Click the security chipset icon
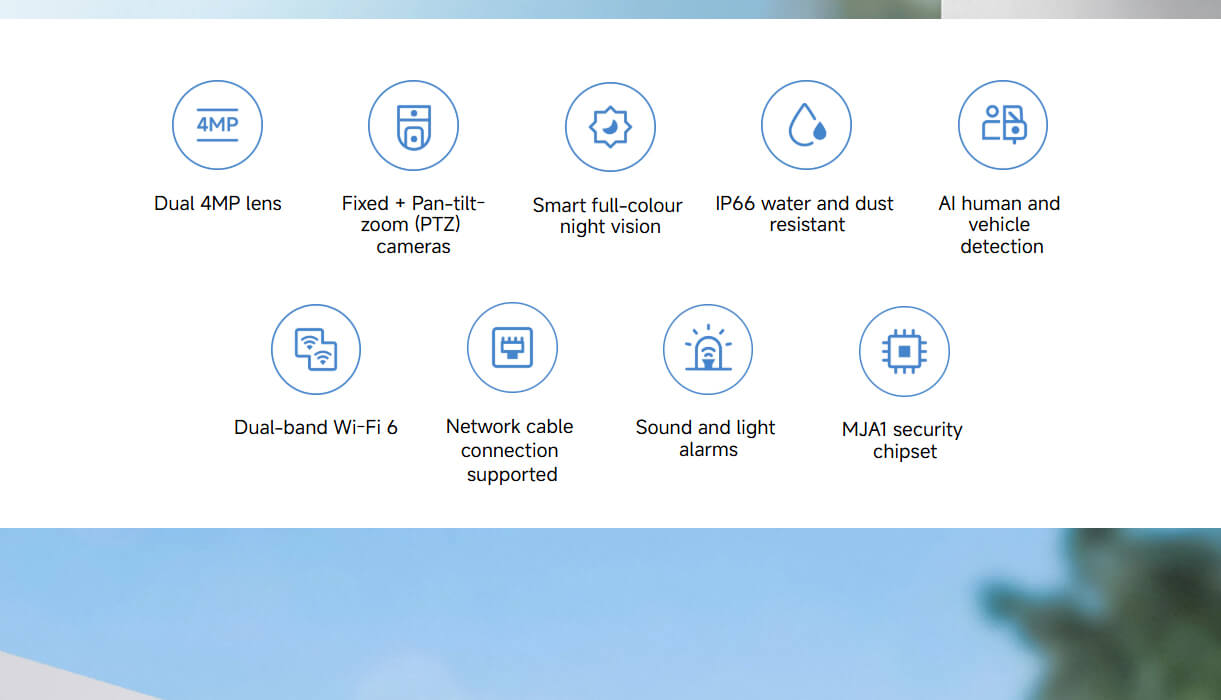 (x=904, y=351)
